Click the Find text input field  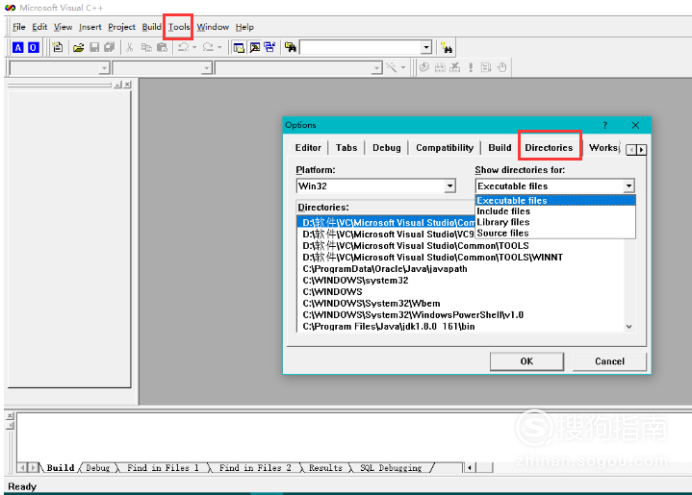coord(361,47)
